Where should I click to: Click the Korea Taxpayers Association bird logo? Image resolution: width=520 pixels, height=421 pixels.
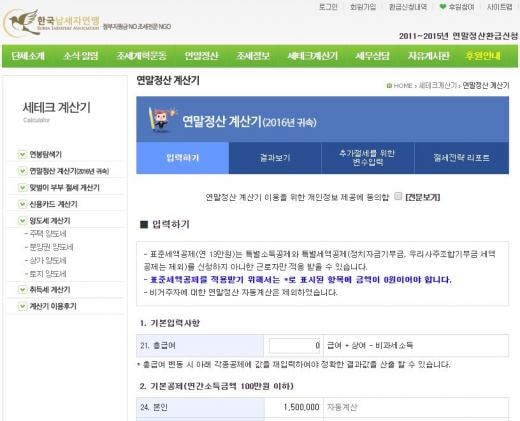pos(21,23)
